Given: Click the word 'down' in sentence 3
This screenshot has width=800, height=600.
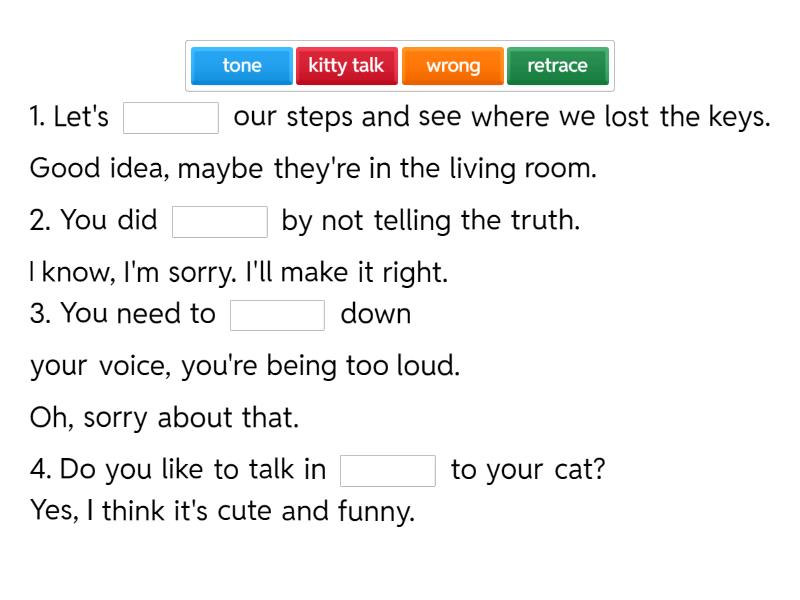Looking at the screenshot, I should click(376, 314).
